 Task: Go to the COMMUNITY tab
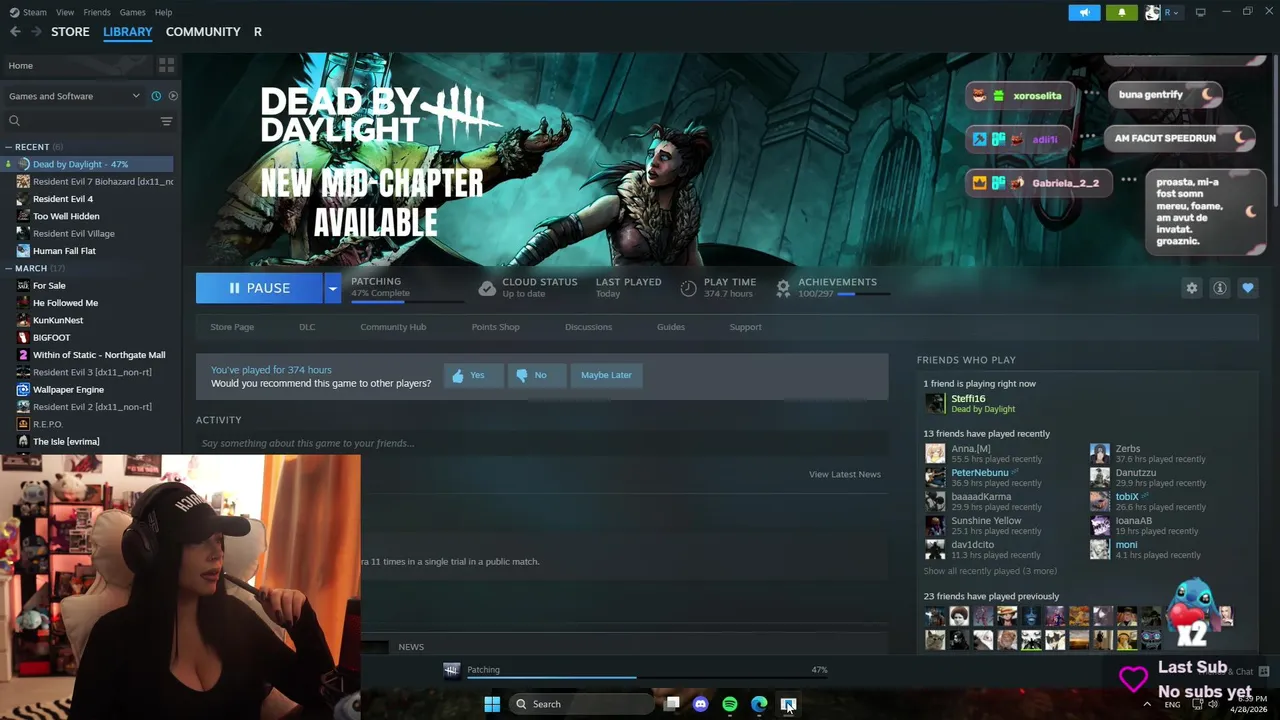pos(203,32)
